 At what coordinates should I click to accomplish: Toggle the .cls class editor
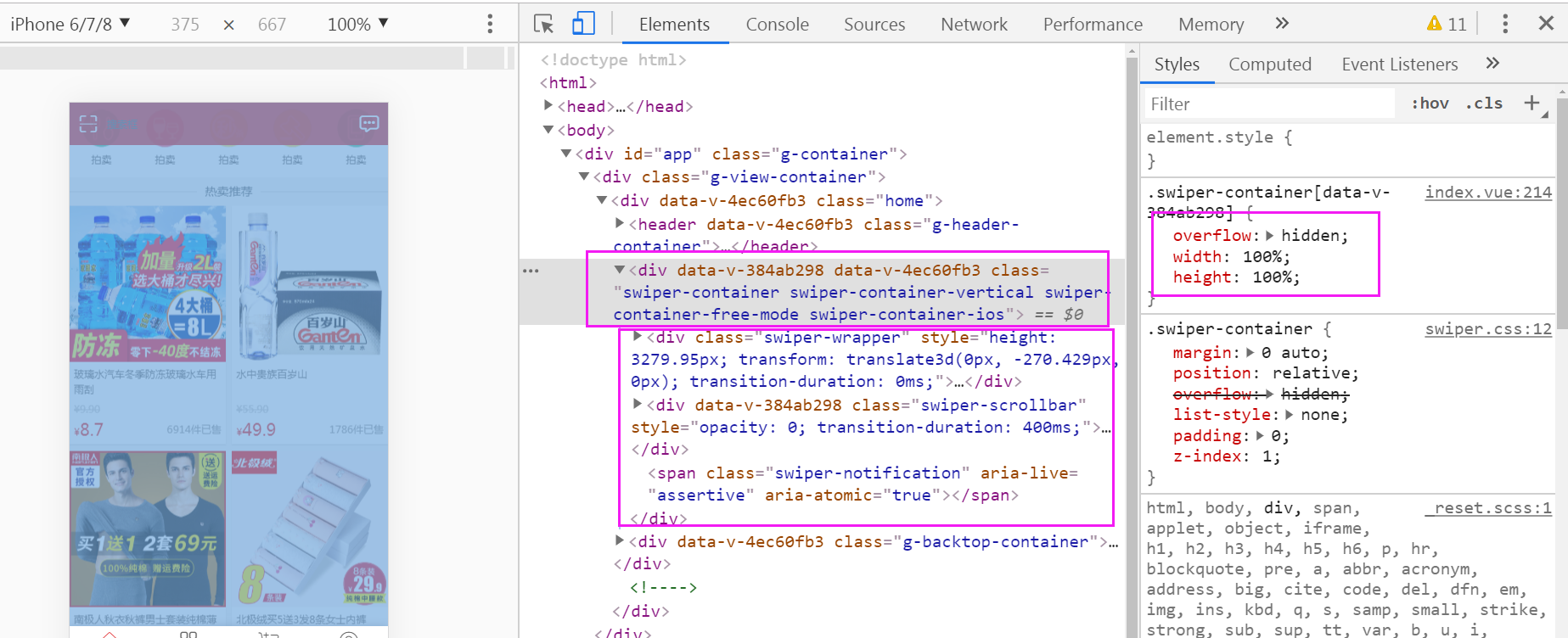(1484, 104)
